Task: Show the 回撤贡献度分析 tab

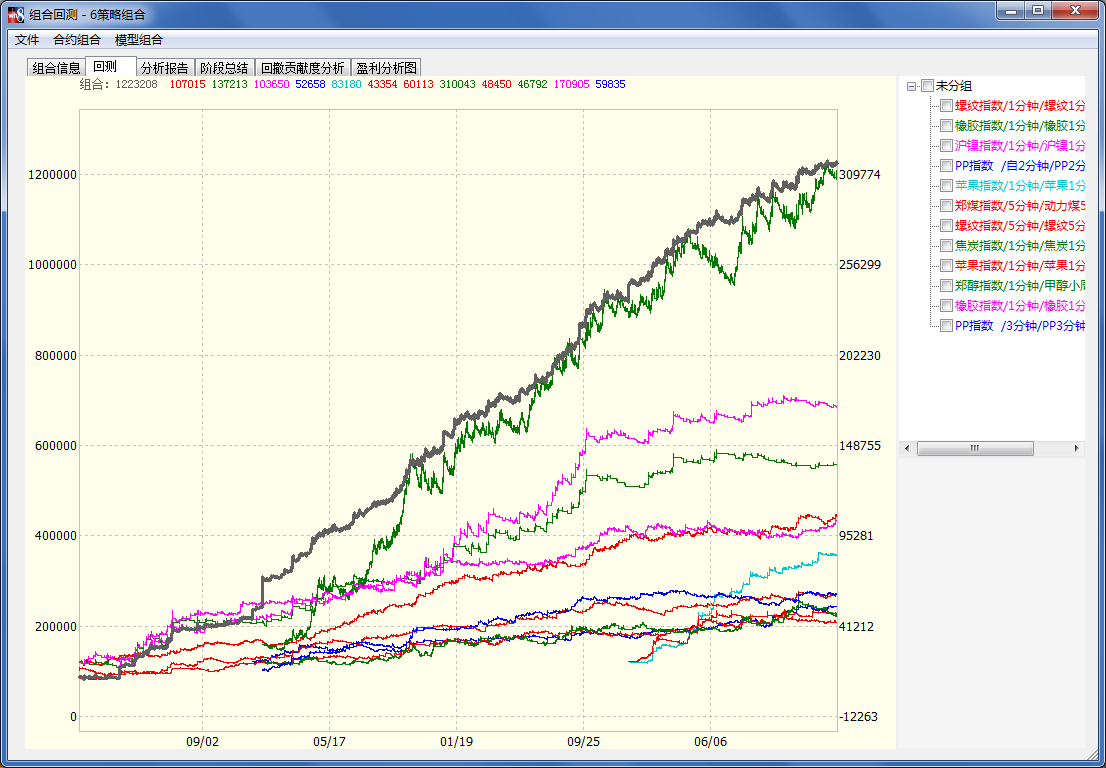Action: pyautogui.click(x=303, y=68)
